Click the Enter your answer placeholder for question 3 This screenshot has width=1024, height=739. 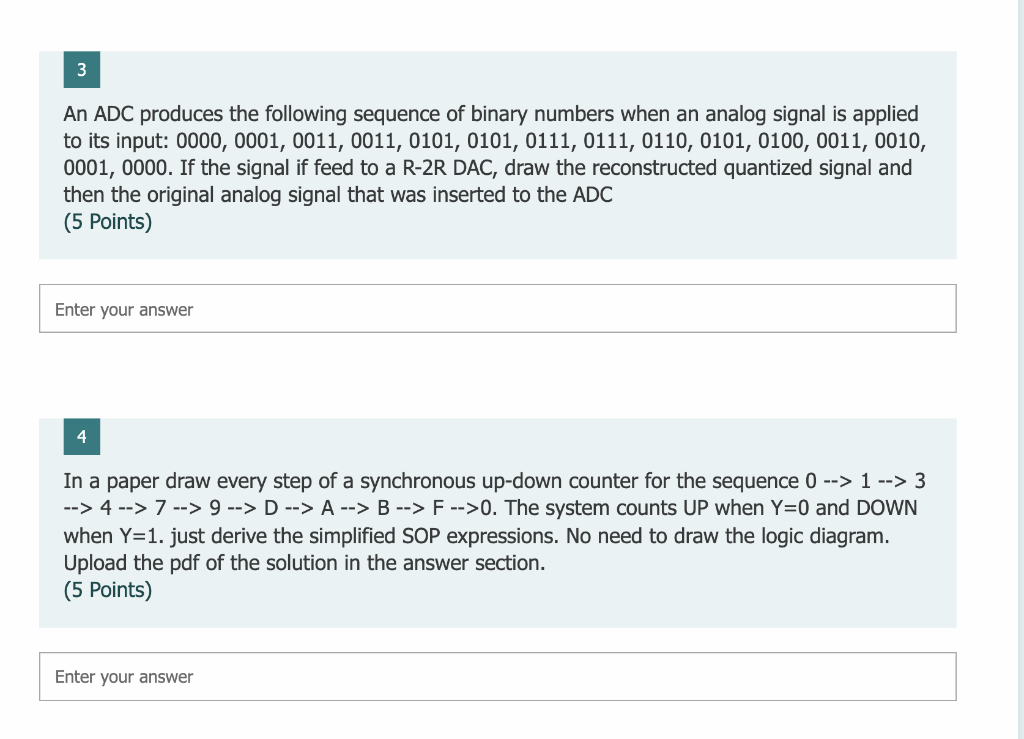click(x=124, y=309)
